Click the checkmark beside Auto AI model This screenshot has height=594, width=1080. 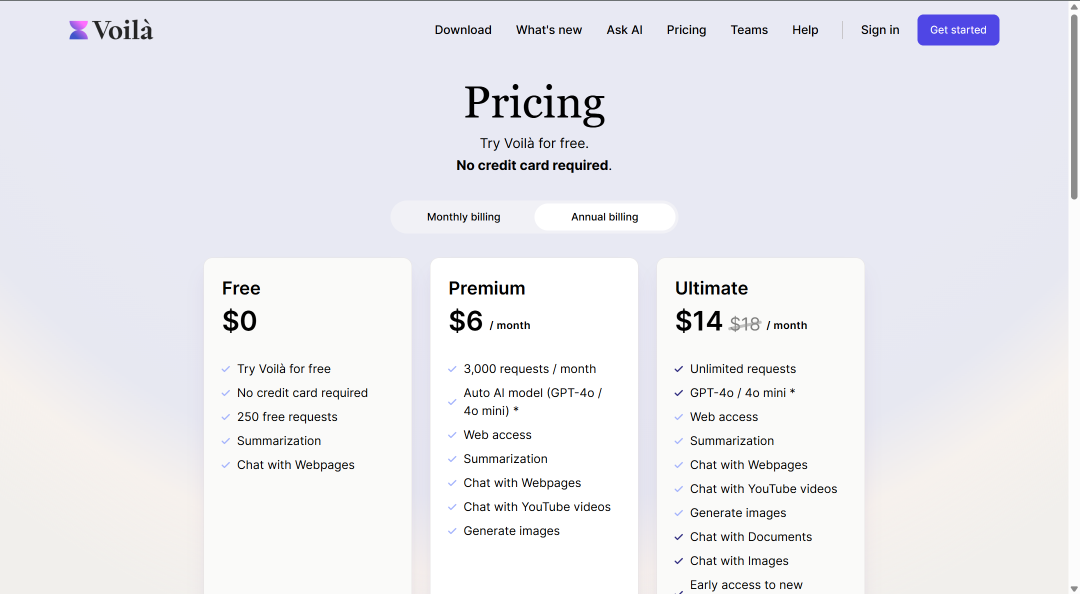(x=452, y=402)
